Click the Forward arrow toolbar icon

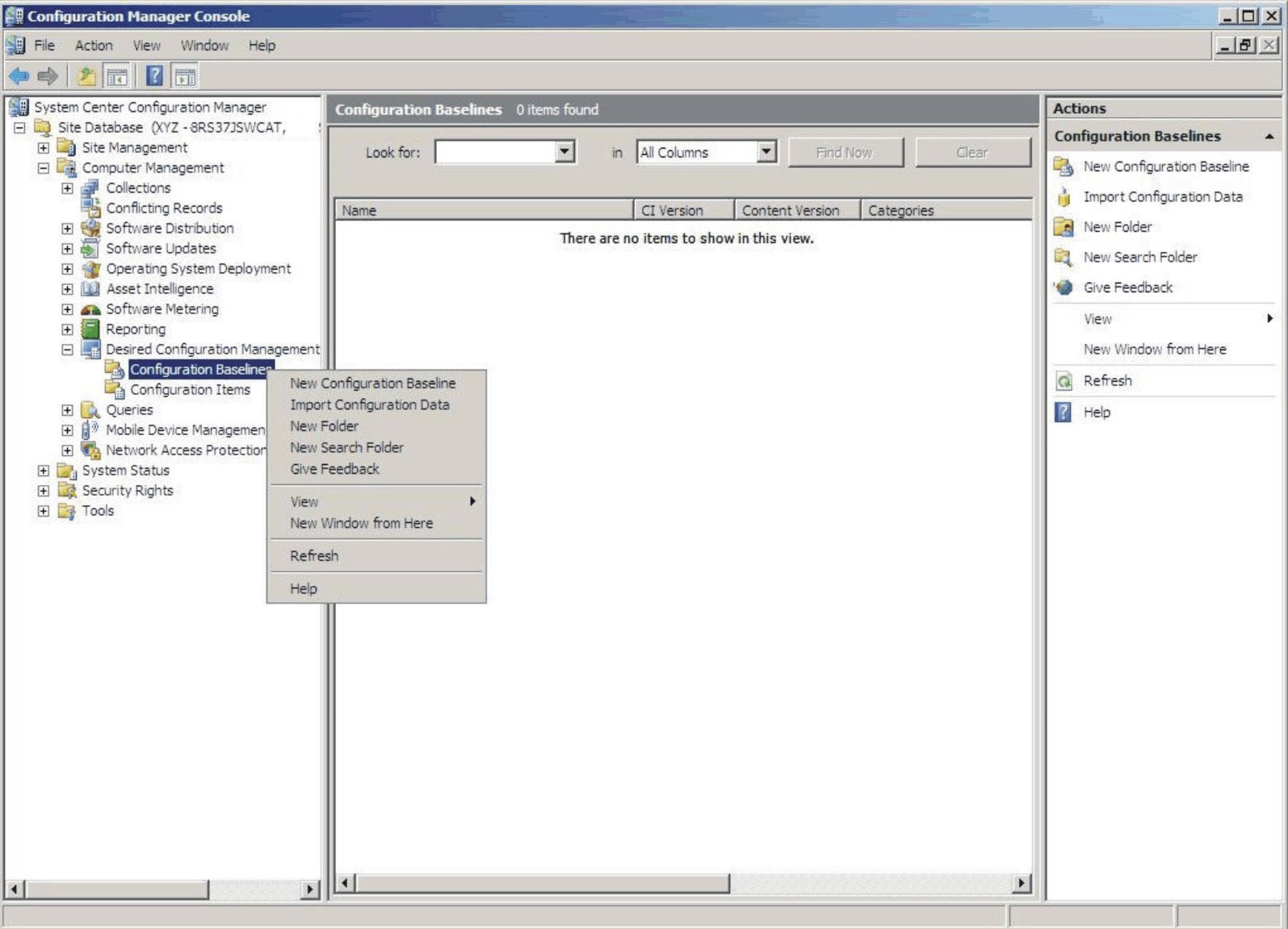tap(48, 77)
